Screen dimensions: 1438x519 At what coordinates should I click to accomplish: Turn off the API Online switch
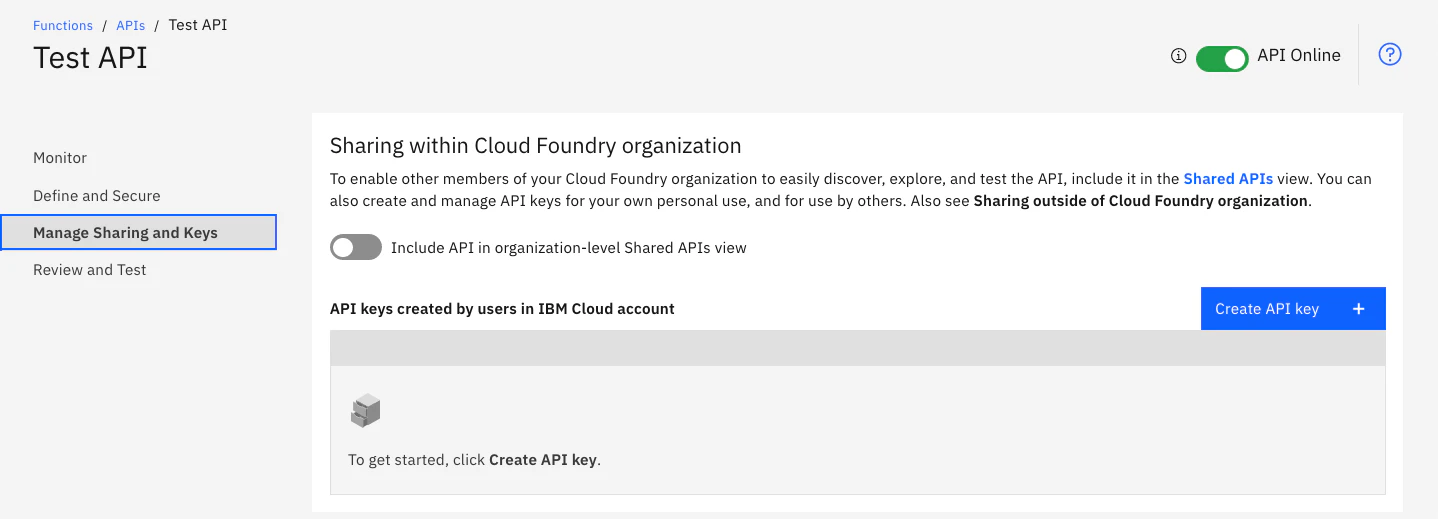(x=1222, y=59)
